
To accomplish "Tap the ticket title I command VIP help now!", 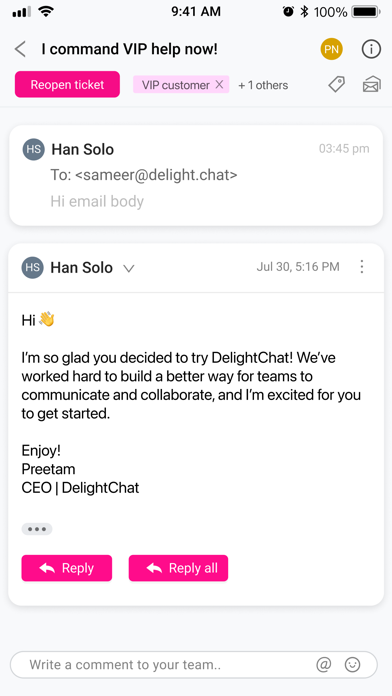I will point(130,49).
